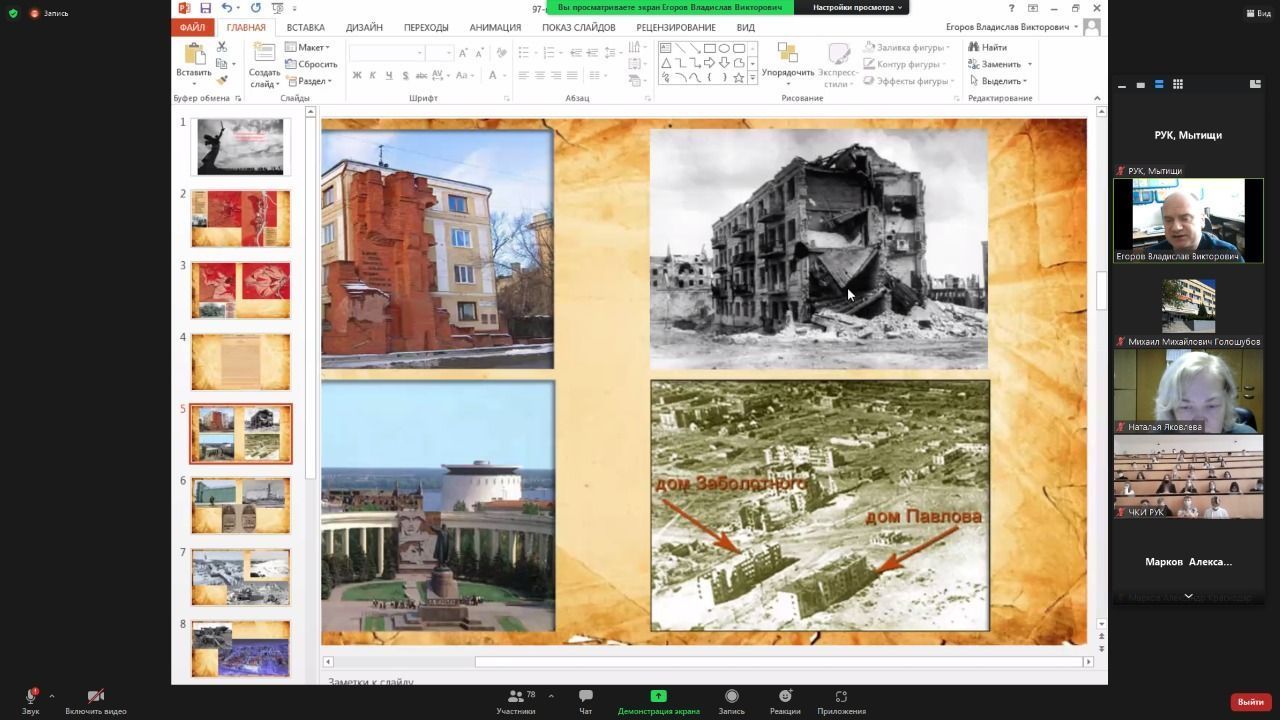The image size is (1280, 720).
Task: Toggle Zoom video (Включить видео)
Action: point(96,701)
